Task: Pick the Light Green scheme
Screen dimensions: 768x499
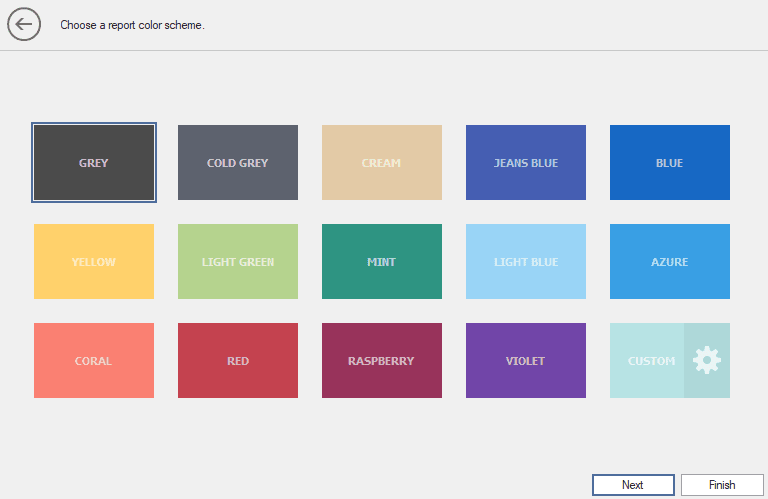Action: pos(238,261)
